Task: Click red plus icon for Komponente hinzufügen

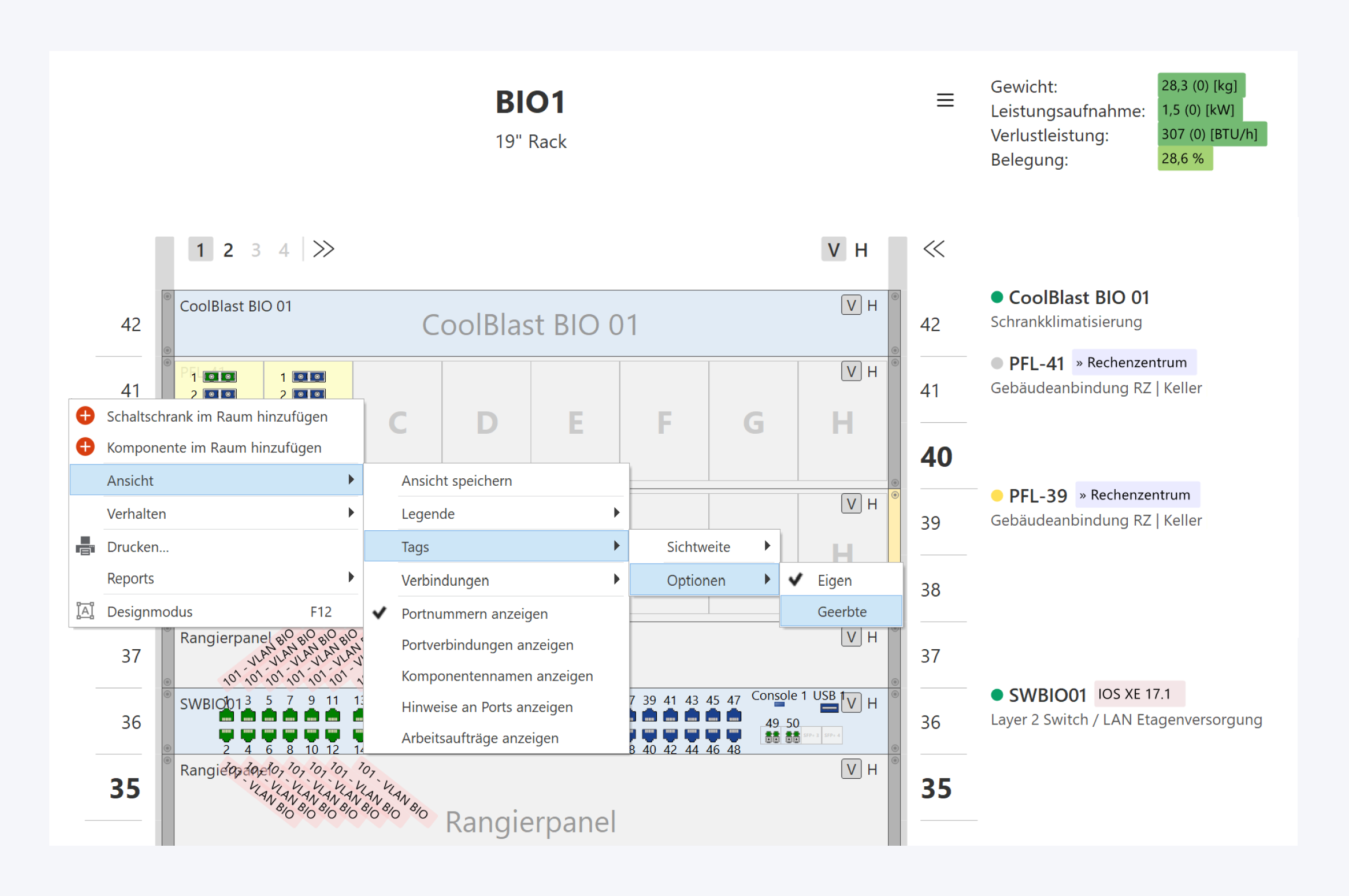Action: [x=86, y=447]
